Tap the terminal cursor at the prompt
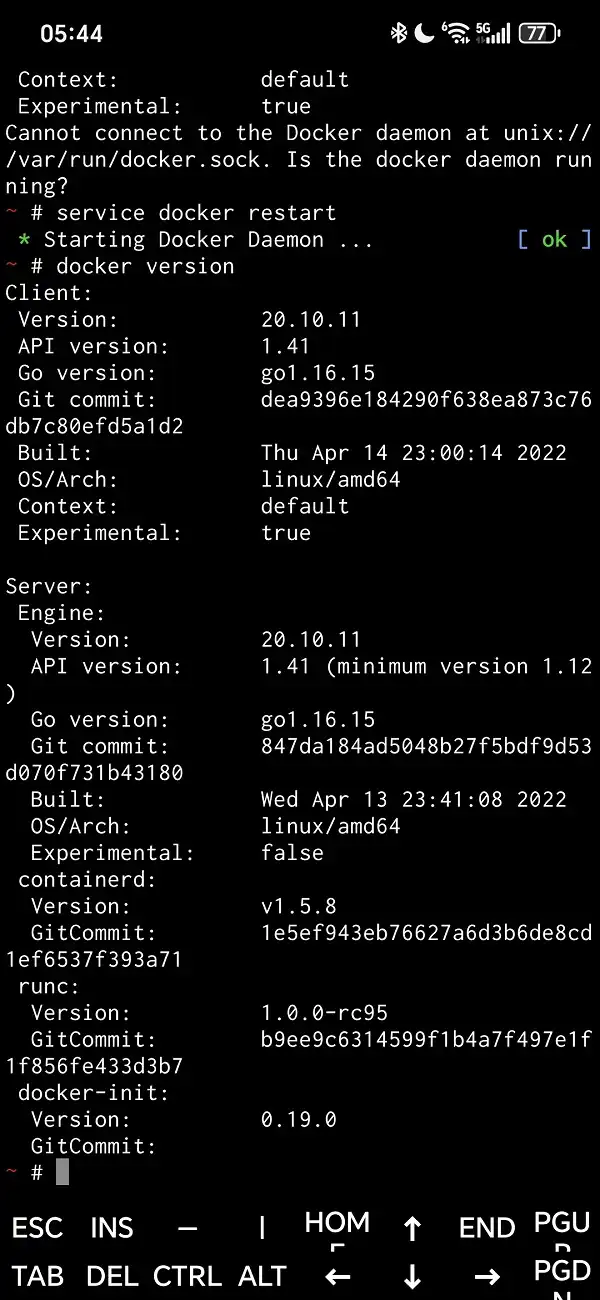The height and width of the screenshot is (1300, 600). point(62,1172)
